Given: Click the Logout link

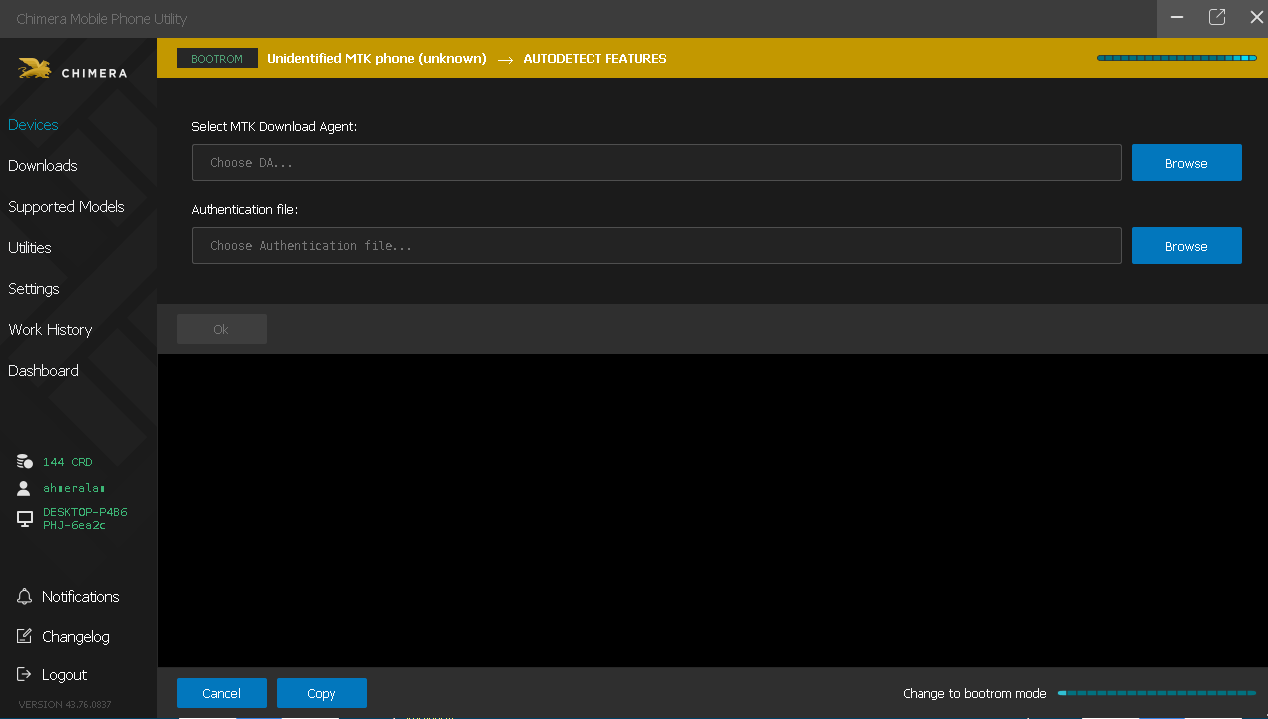Looking at the screenshot, I should coord(65,675).
